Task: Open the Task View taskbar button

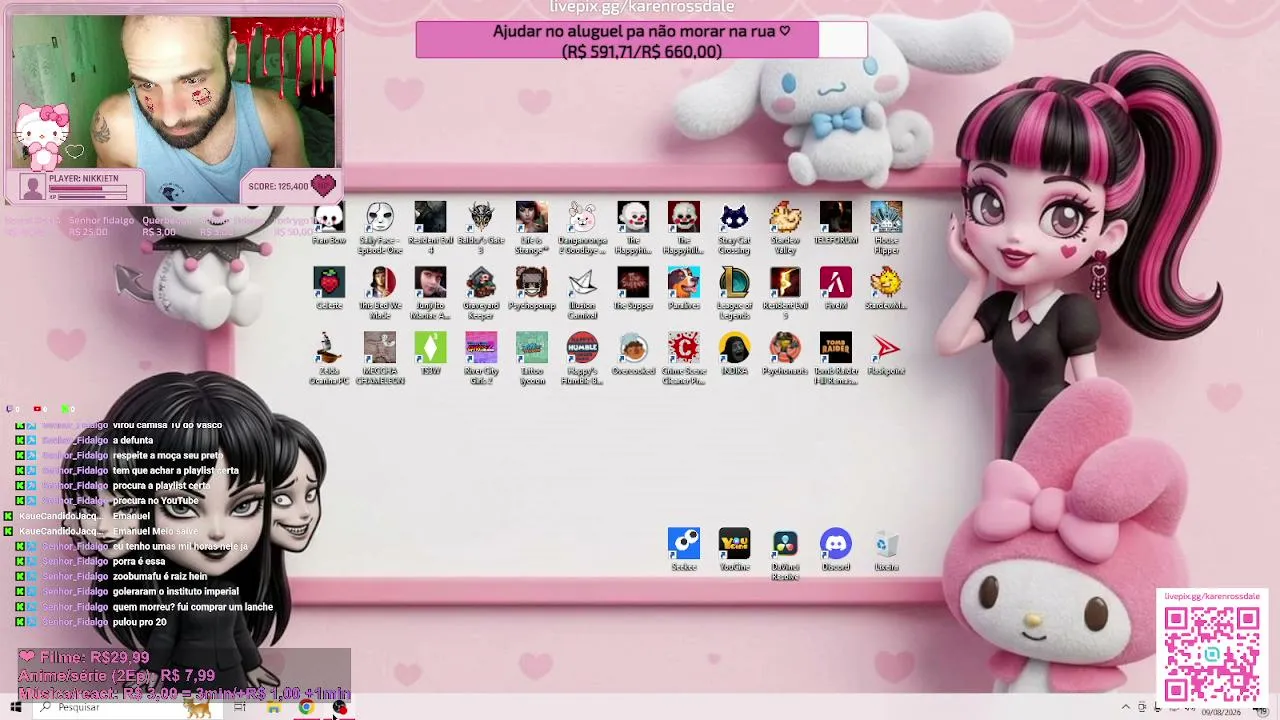Action: (240, 708)
